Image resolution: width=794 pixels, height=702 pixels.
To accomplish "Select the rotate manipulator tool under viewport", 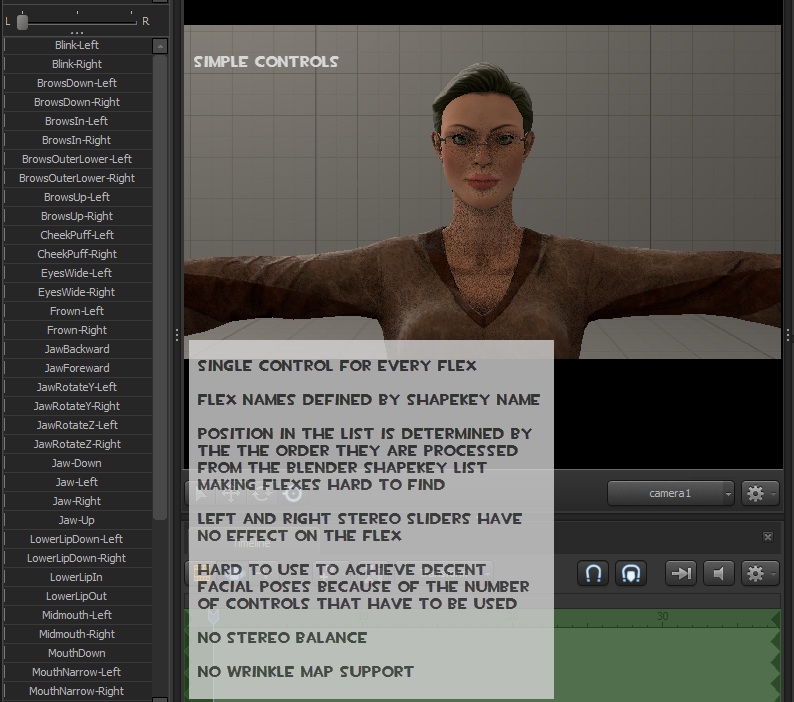I will pyautogui.click(x=262, y=493).
